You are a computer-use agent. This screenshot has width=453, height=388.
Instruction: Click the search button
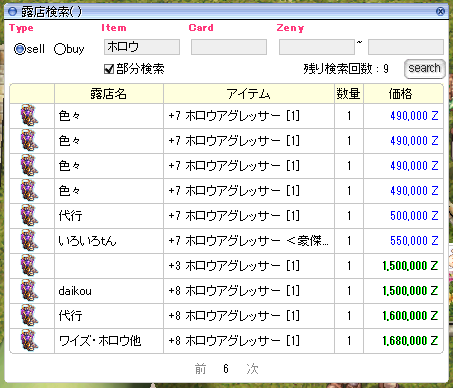click(x=424, y=68)
